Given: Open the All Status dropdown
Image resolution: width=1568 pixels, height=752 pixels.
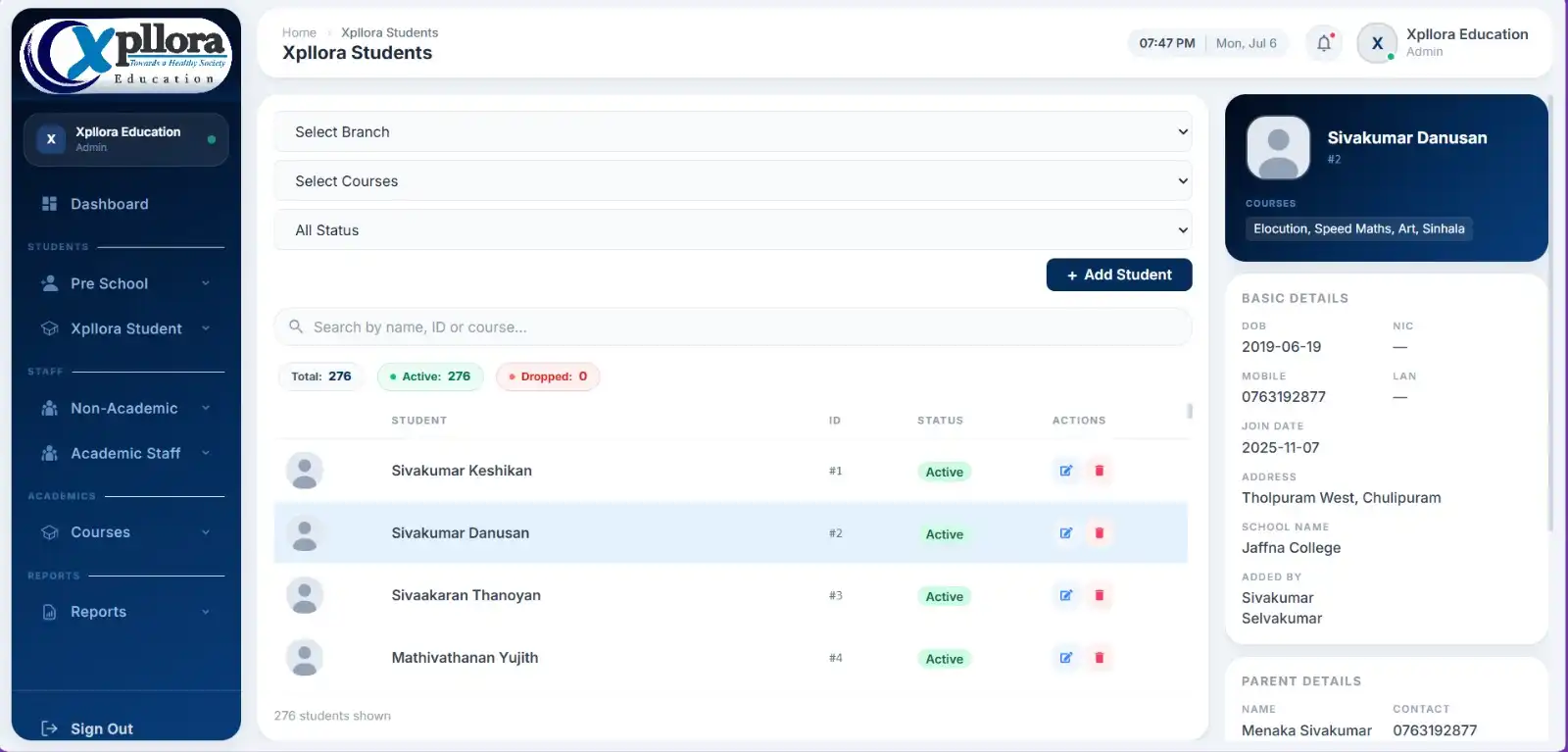Looking at the screenshot, I should 733,229.
